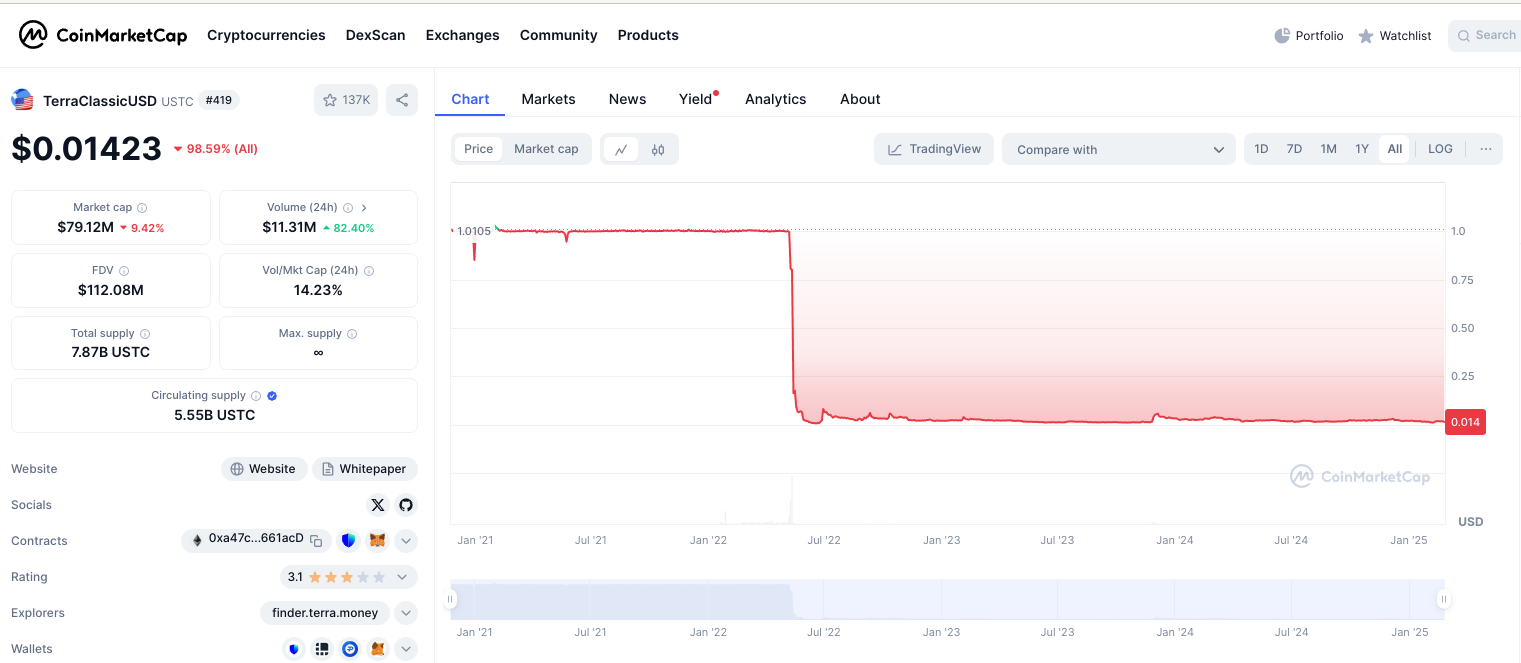Select the Chart tab
This screenshot has width=1521, height=663.
coord(470,99)
